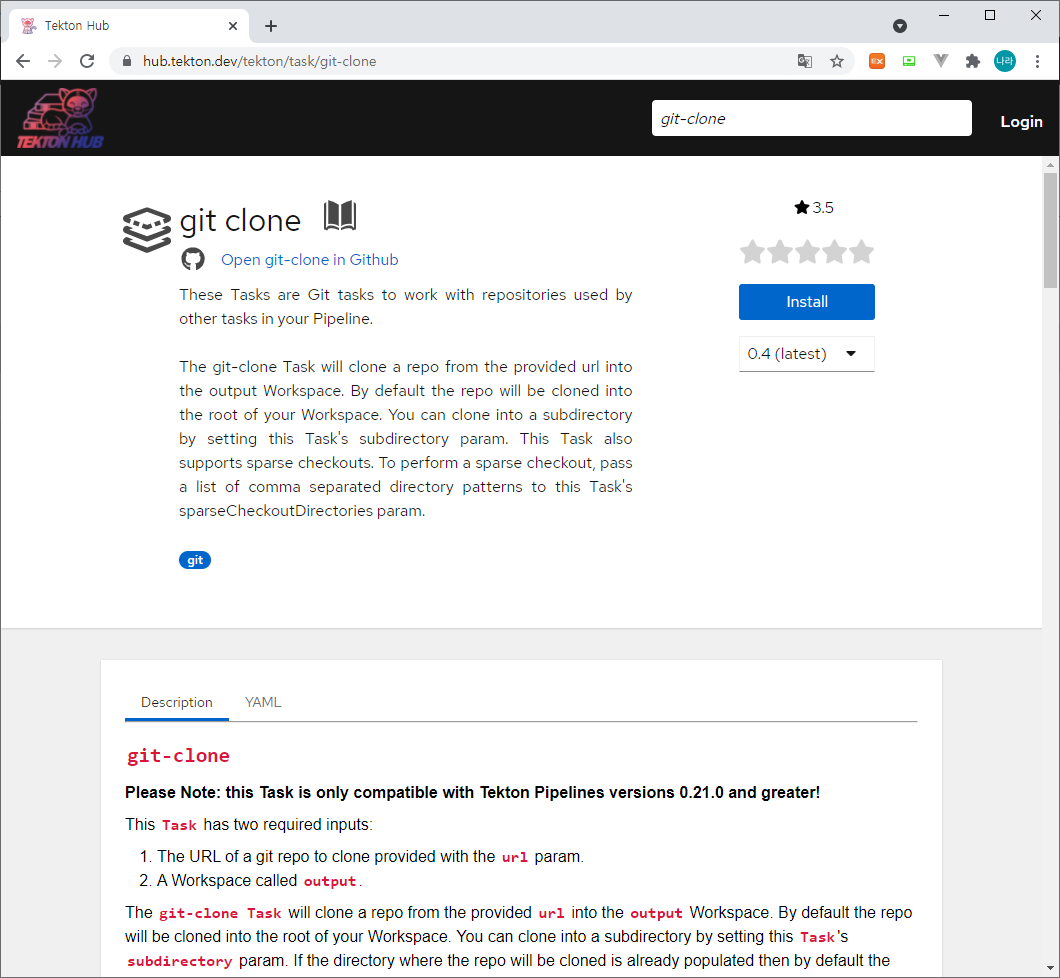Viewport: 1060px width, 978px height.
Task: Maximize the Chrome window
Action: (990, 15)
